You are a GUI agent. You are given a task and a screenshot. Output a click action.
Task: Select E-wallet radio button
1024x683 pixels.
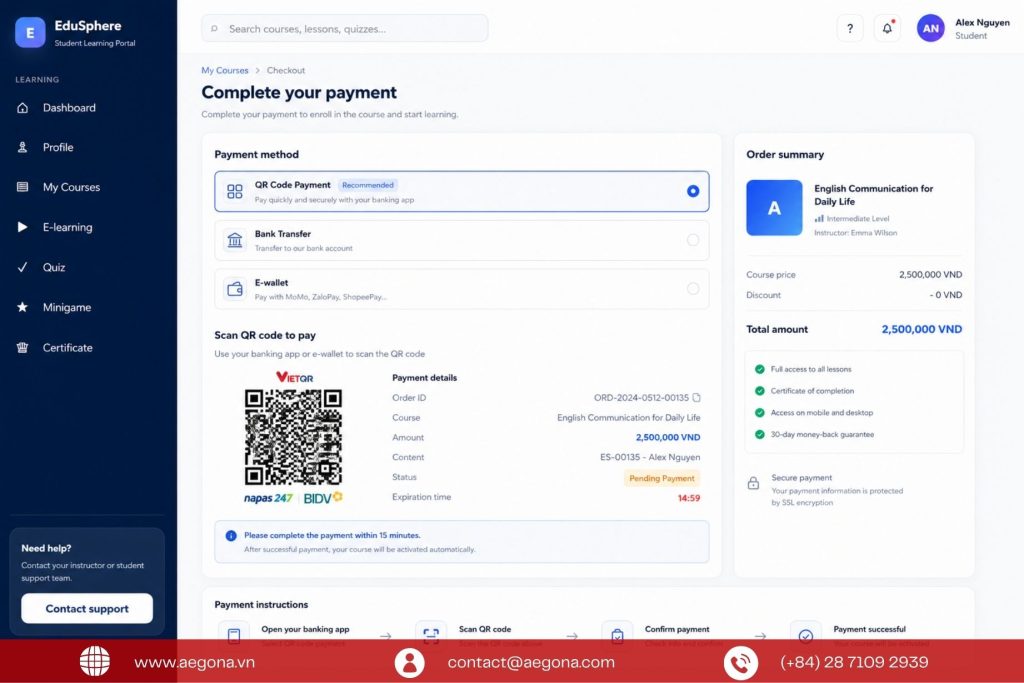coord(693,289)
